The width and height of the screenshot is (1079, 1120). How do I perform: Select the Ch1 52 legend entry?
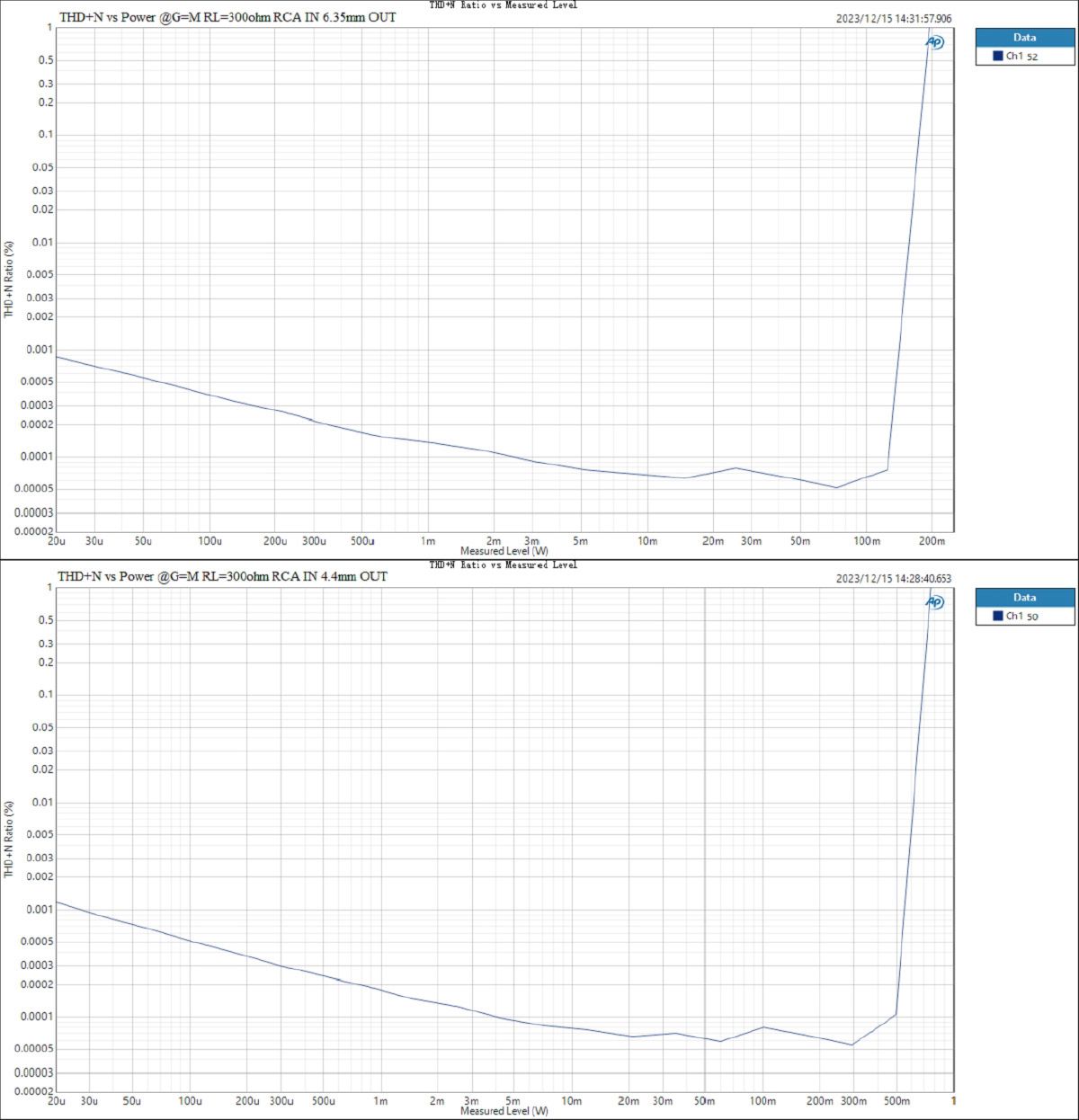(x=1021, y=56)
